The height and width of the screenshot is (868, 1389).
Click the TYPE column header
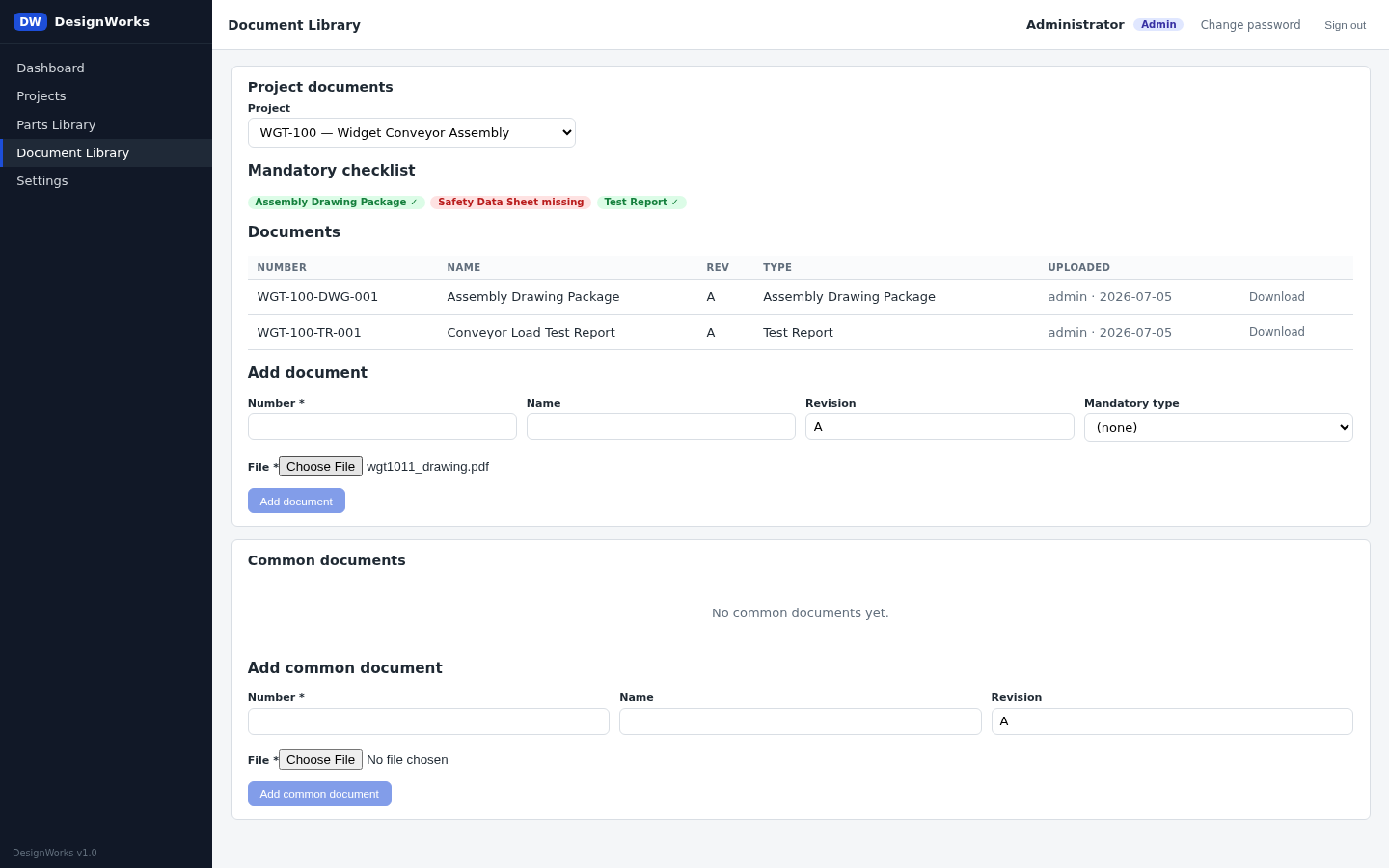pos(777,268)
